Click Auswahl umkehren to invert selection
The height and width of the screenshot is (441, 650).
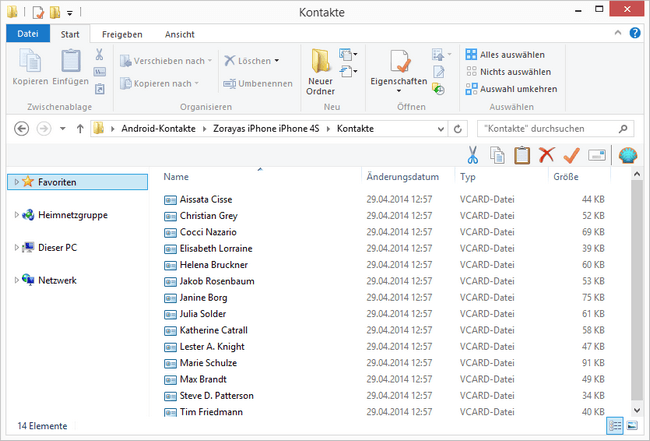[x=511, y=89]
